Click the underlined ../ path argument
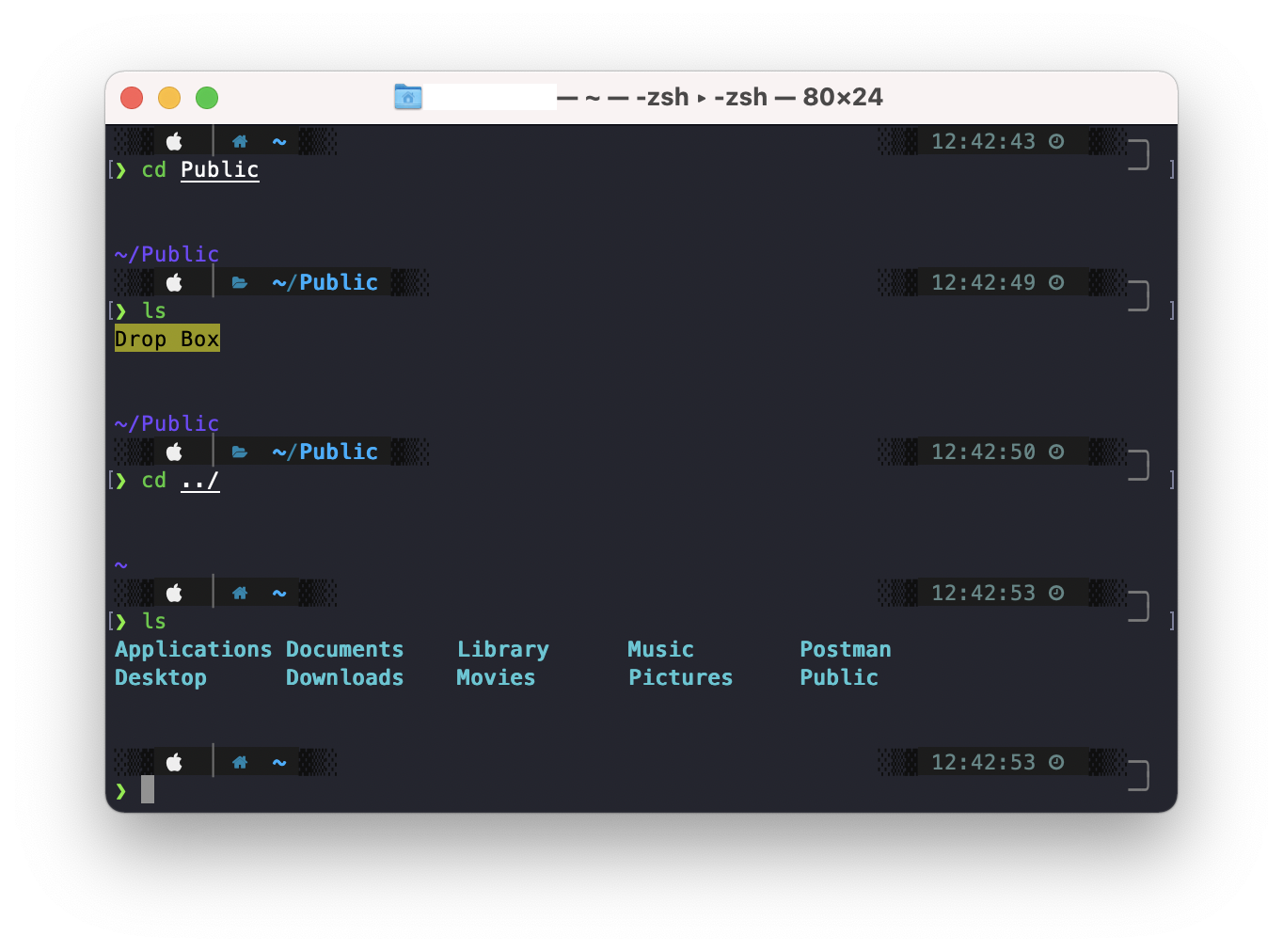 pyautogui.click(x=199, y=481)
